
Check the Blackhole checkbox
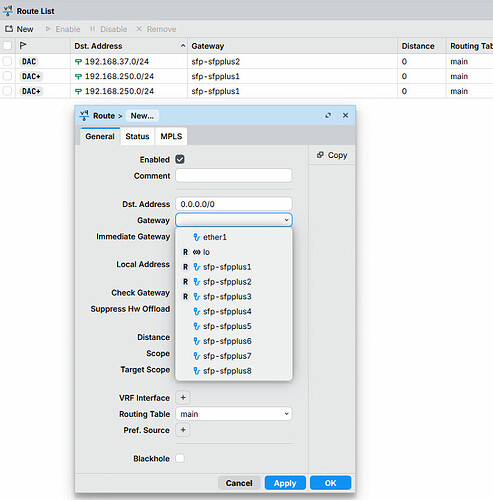pyautogui.click(x=180, y=458)
